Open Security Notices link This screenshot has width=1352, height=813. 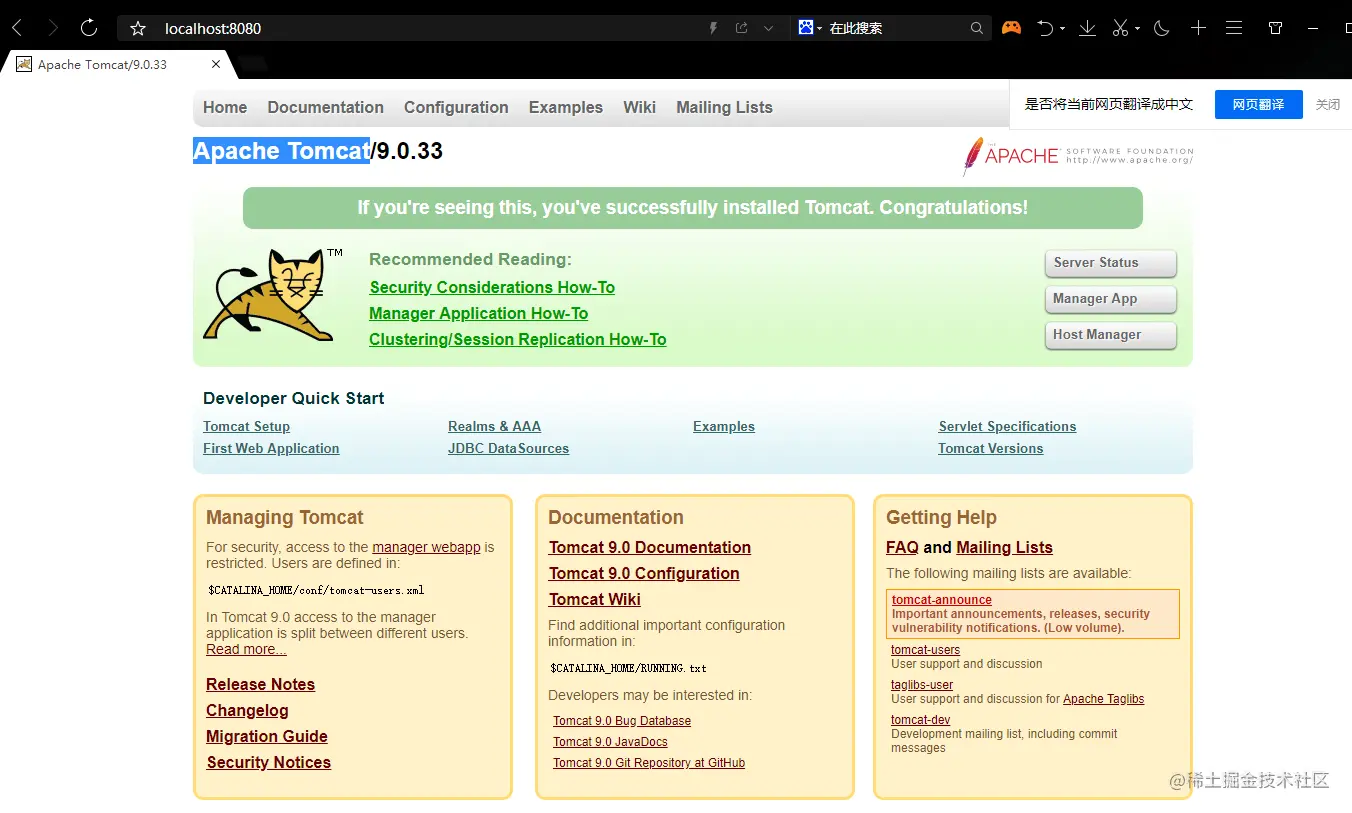click(268, 762)
